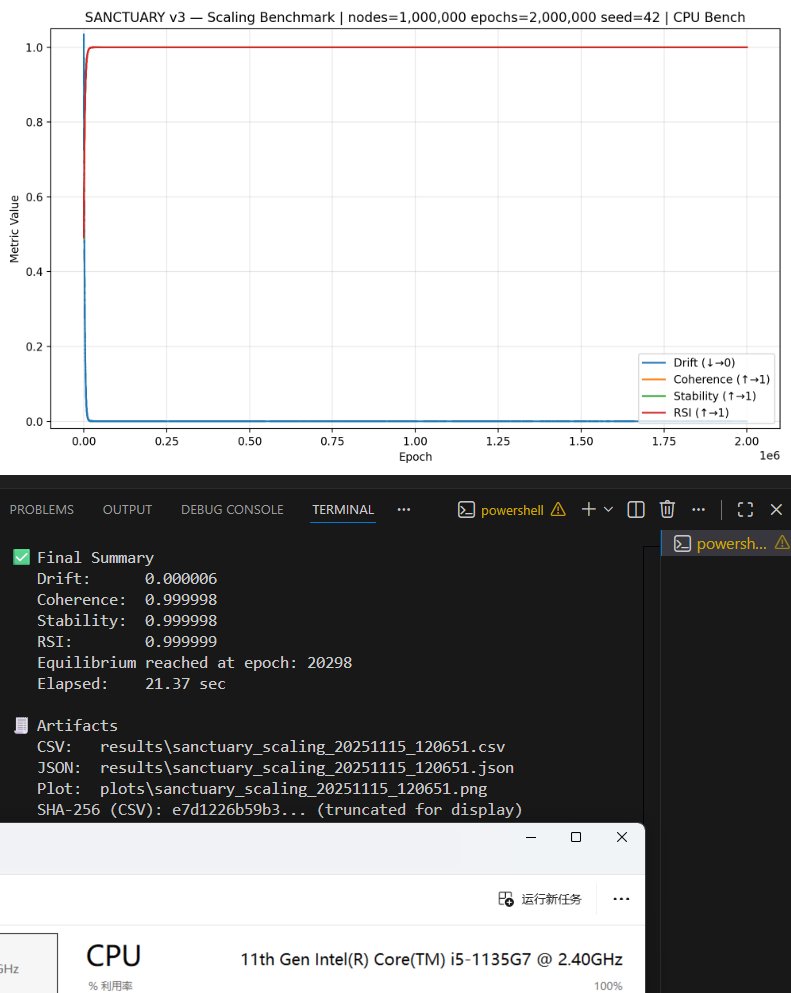This screenshot has height=993, width=791.
Task: Click warning icon on terminal list entry
Action: [783, 542]
